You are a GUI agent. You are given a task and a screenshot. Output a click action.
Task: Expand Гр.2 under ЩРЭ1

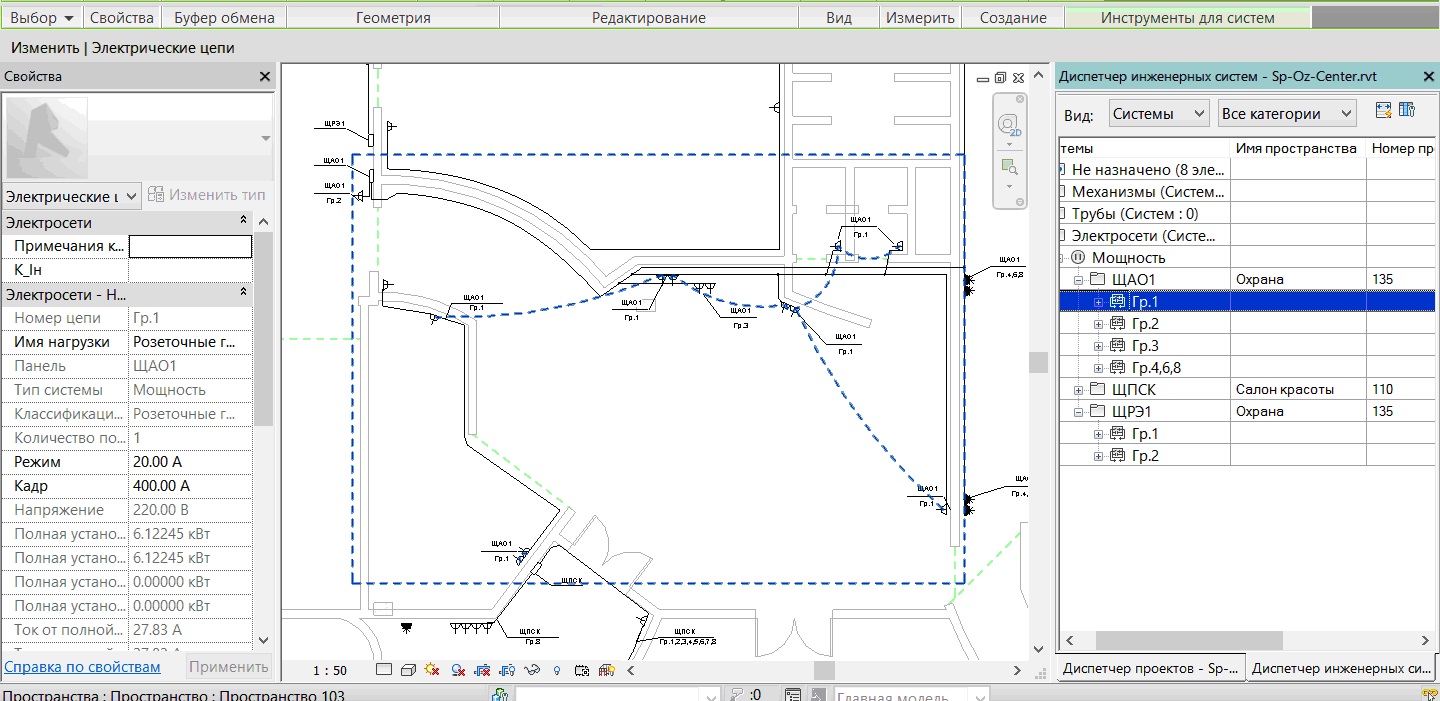pyautogui.click(x=1099, y=456)
